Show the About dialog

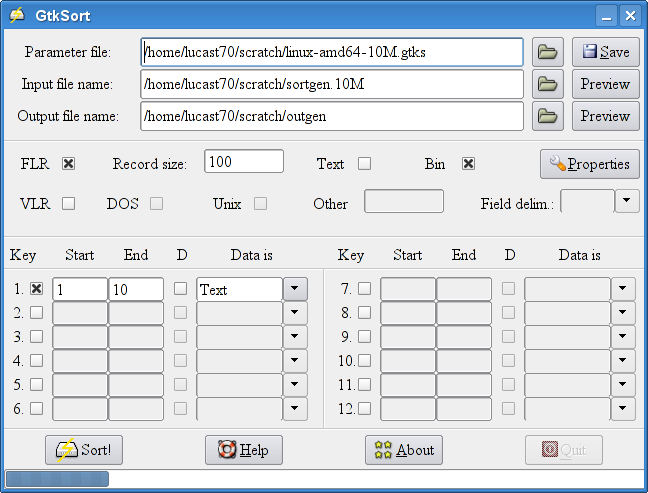pos(404,450)
